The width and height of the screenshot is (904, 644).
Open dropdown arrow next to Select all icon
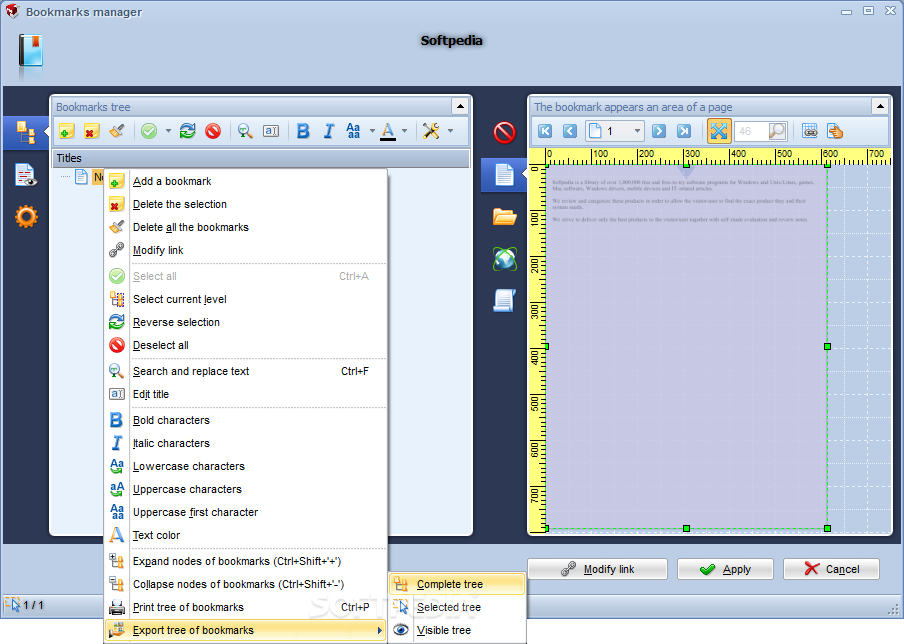click(168, 131)
